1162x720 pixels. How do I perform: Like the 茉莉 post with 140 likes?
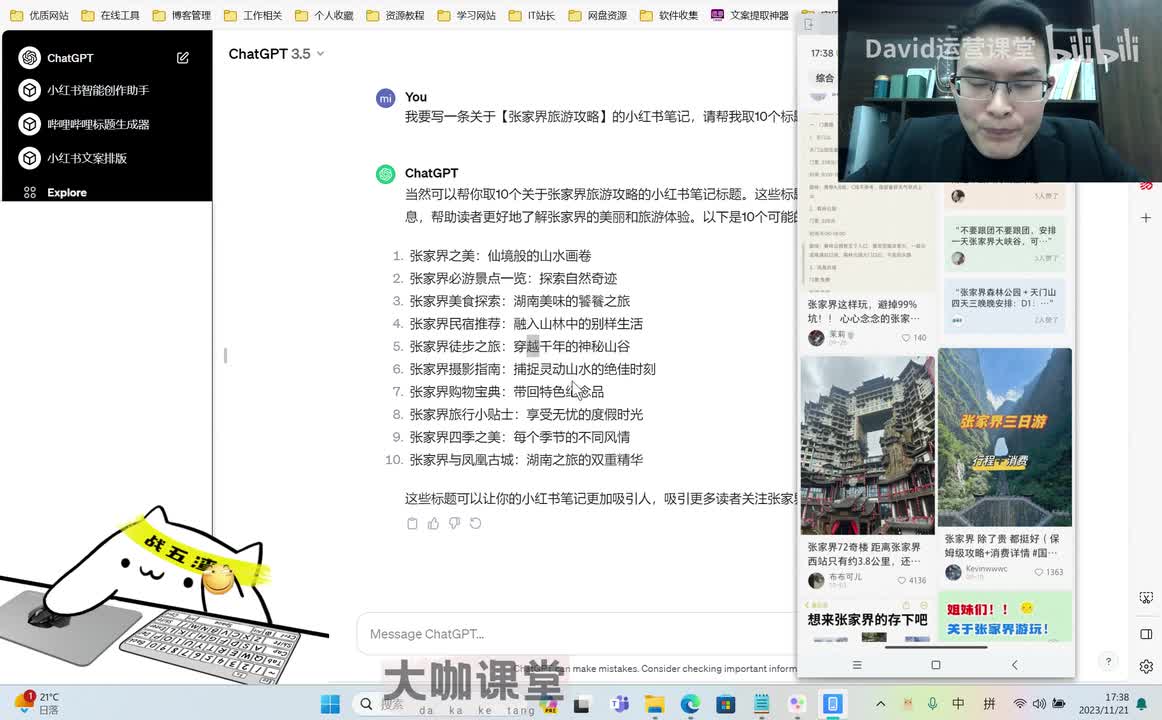click(x=906, y=338)
